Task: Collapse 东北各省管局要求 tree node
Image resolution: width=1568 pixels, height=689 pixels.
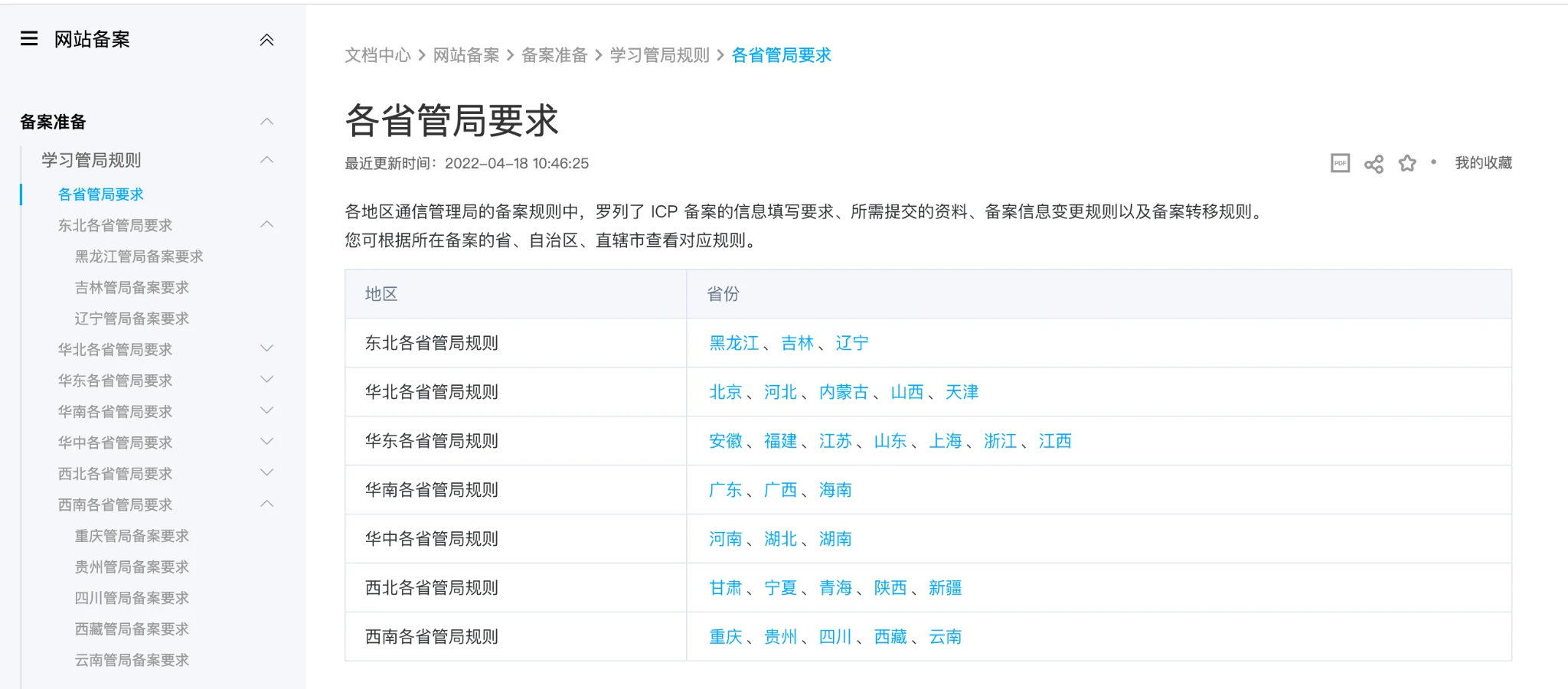Action: pyautogui.click(x=266, y=225)
